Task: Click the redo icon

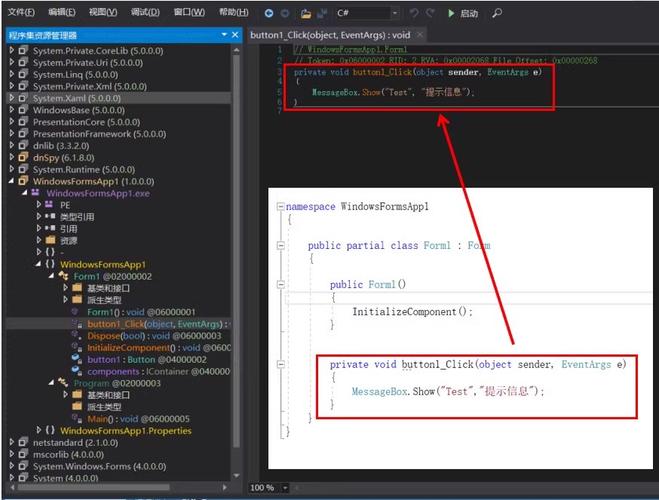Action: [430, 13]
